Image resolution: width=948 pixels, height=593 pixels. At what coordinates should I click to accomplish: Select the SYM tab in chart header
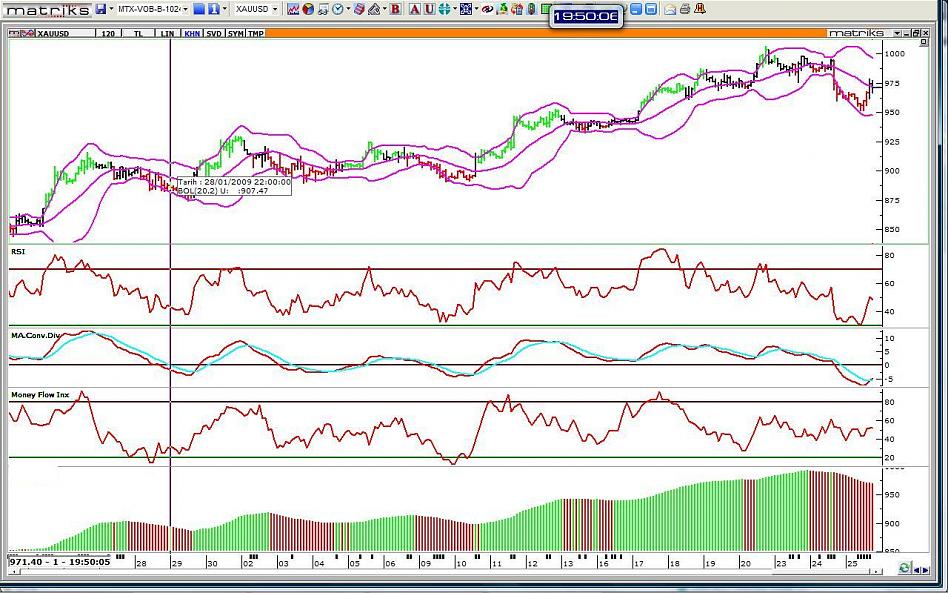click(x=235, y=33)
